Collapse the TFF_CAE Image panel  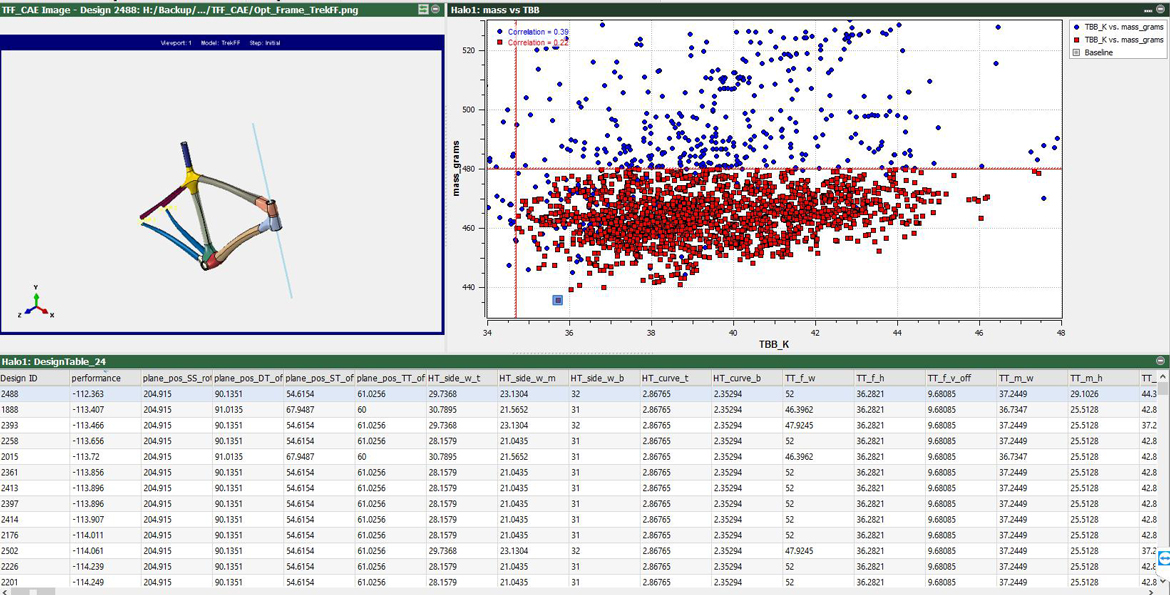(x=436, y=9)
